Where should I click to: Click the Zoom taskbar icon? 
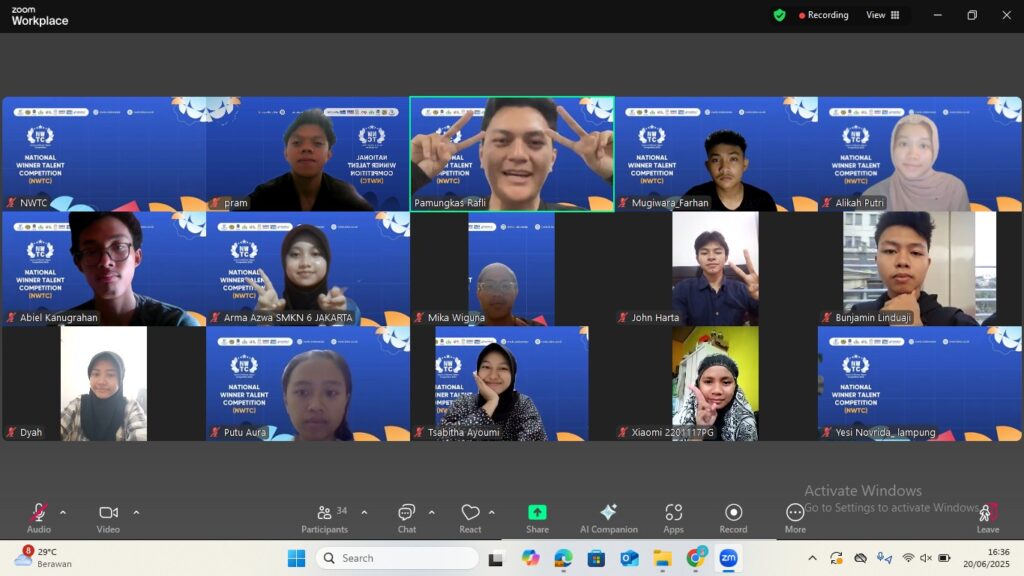point(728,558)
